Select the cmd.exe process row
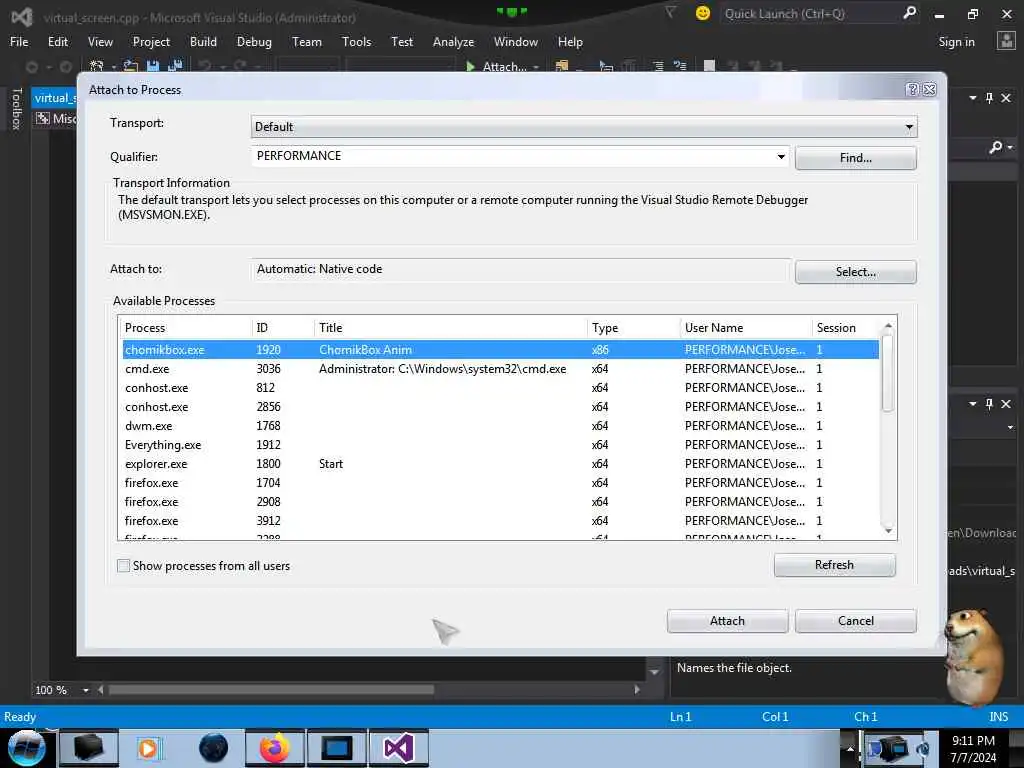Viewport: 1024px width, 768px height. coord(500,369)
